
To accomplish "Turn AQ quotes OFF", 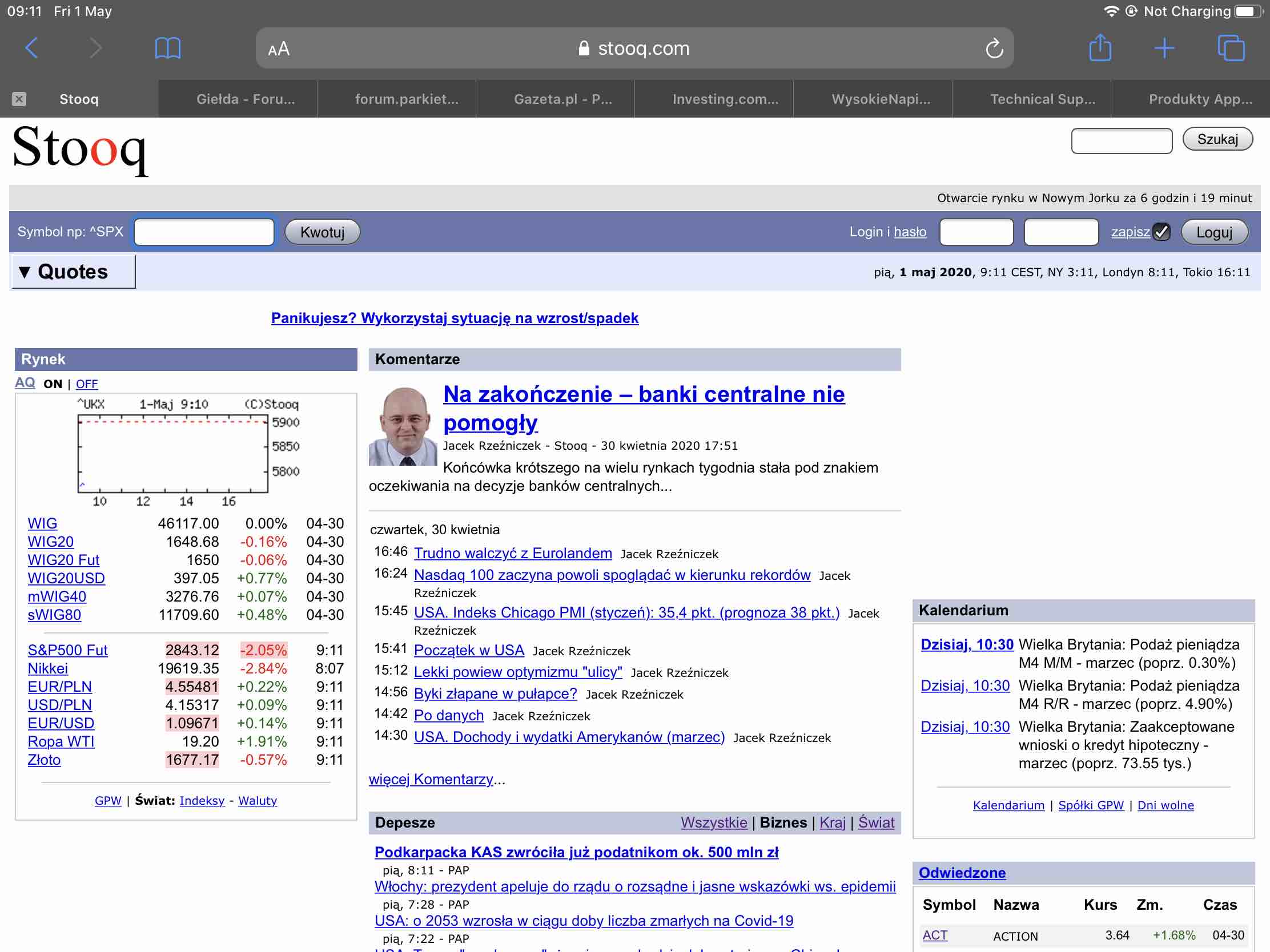I will (87, 384).
